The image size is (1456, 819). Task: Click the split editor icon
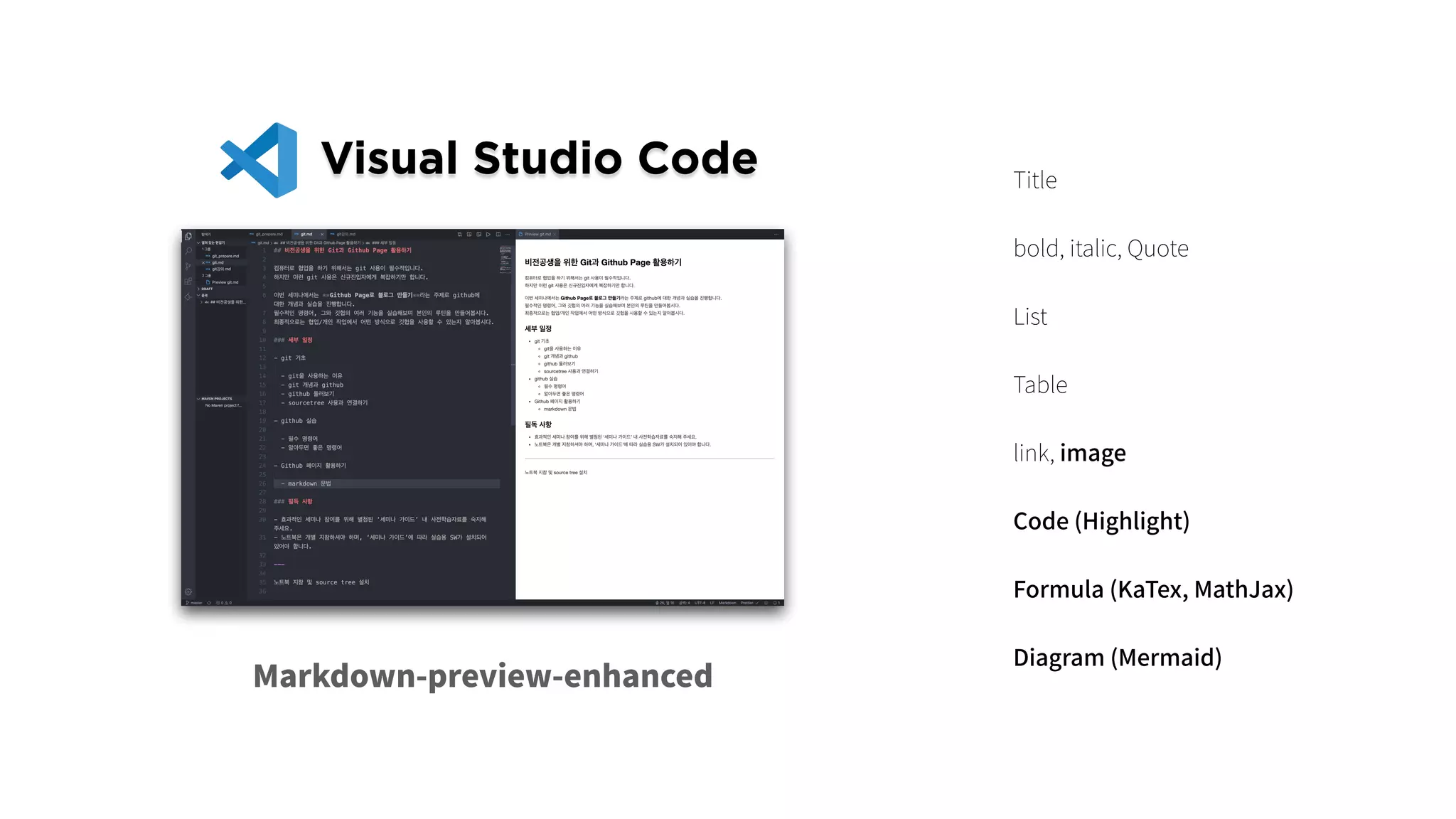tap(498, 234)
